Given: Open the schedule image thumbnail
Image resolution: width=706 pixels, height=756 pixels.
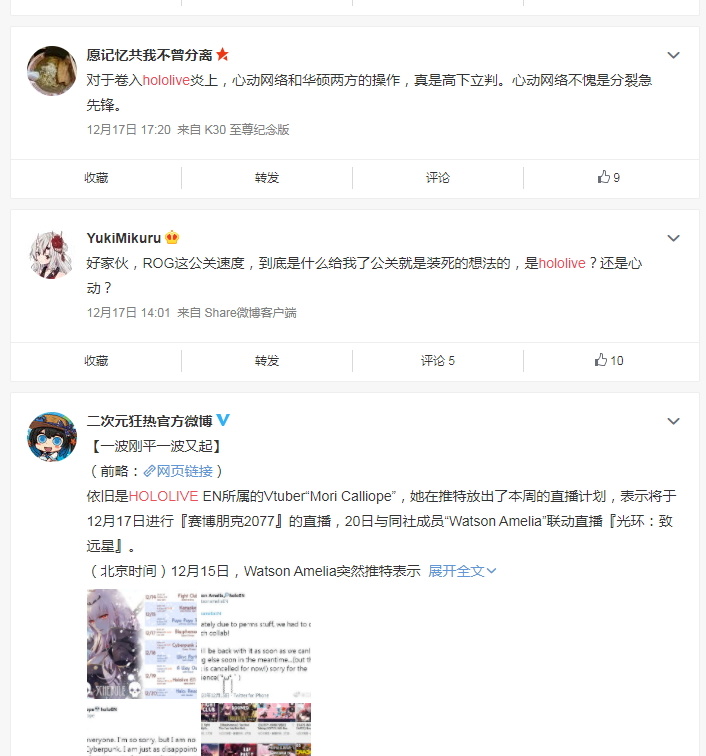Looking at the screenshot, I should click(142, 644).
